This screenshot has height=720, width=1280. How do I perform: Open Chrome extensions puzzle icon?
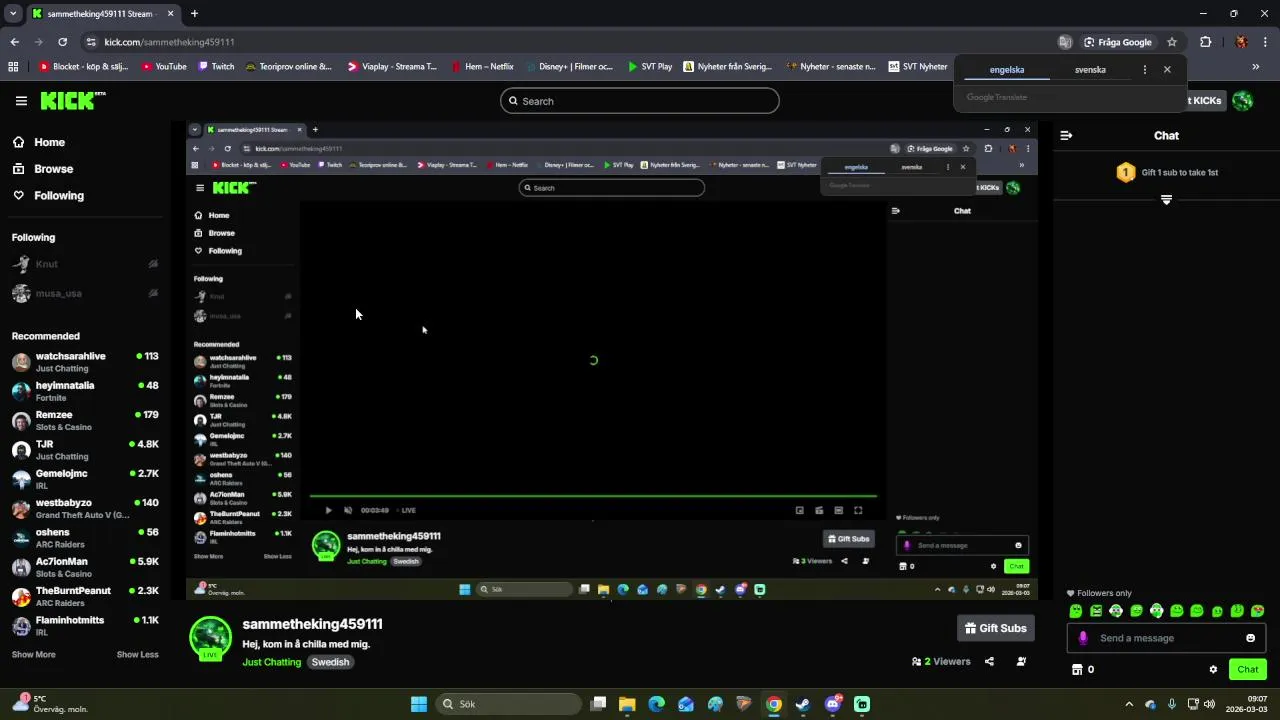[1205, 42]
